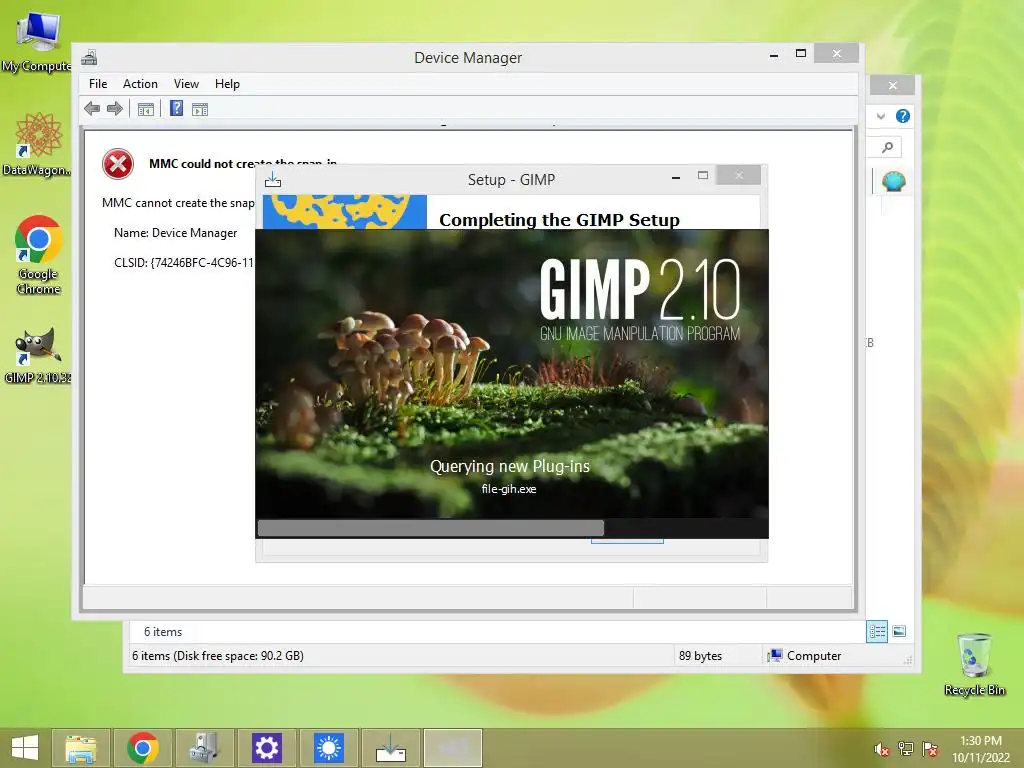Click muted volume tray icon
The image size is (1024, 768).
(x=881, y=749)
